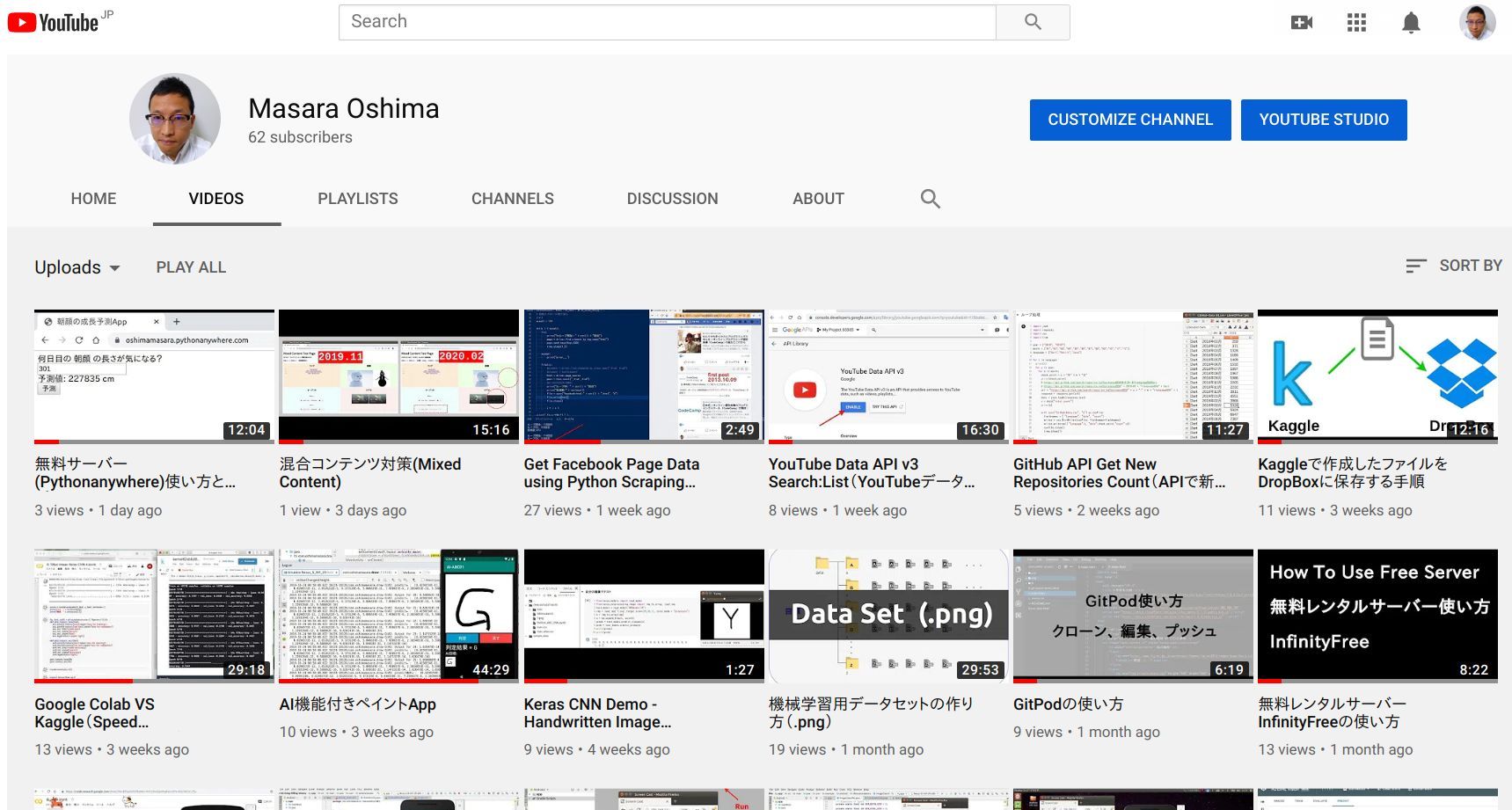Switch to the HOME tab
The image size is (1512, 810).
point(93,199)
